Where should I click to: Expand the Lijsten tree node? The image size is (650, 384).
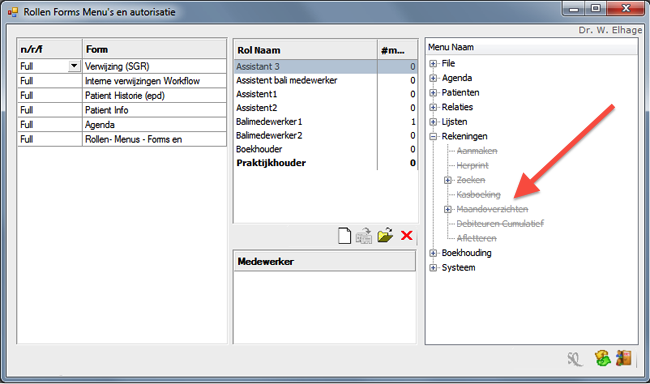(433, 122)
